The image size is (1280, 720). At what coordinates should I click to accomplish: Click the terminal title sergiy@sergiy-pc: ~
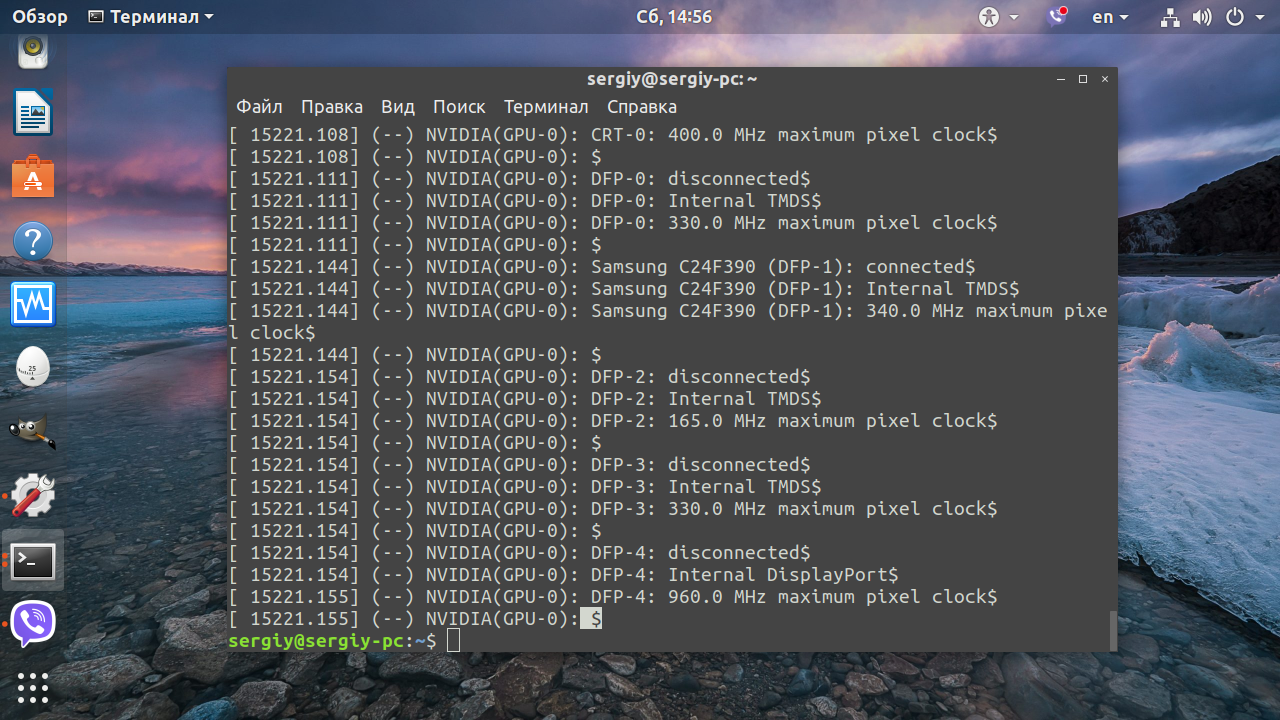click(671, 79)
